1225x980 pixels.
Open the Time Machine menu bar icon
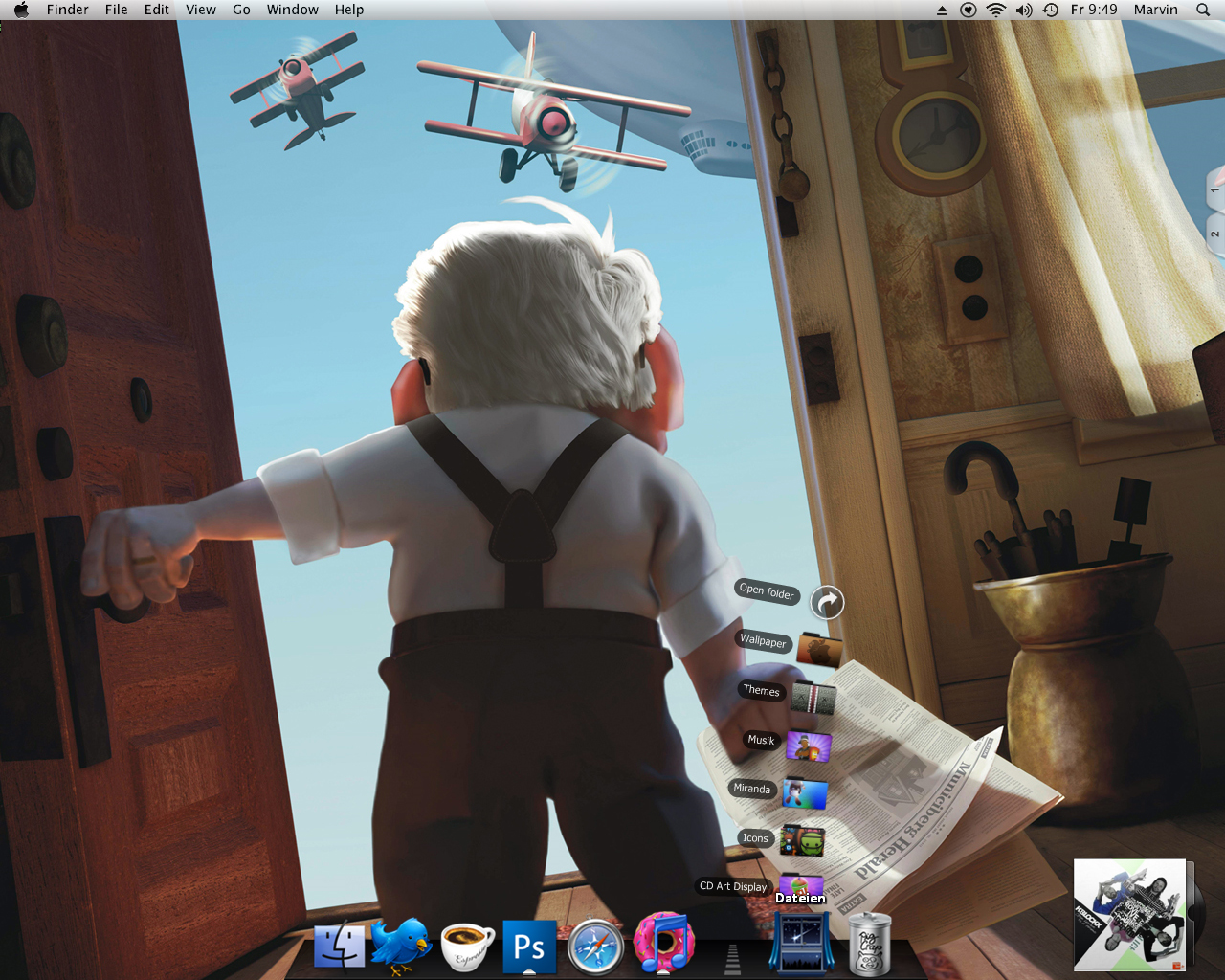[1051, 10]
